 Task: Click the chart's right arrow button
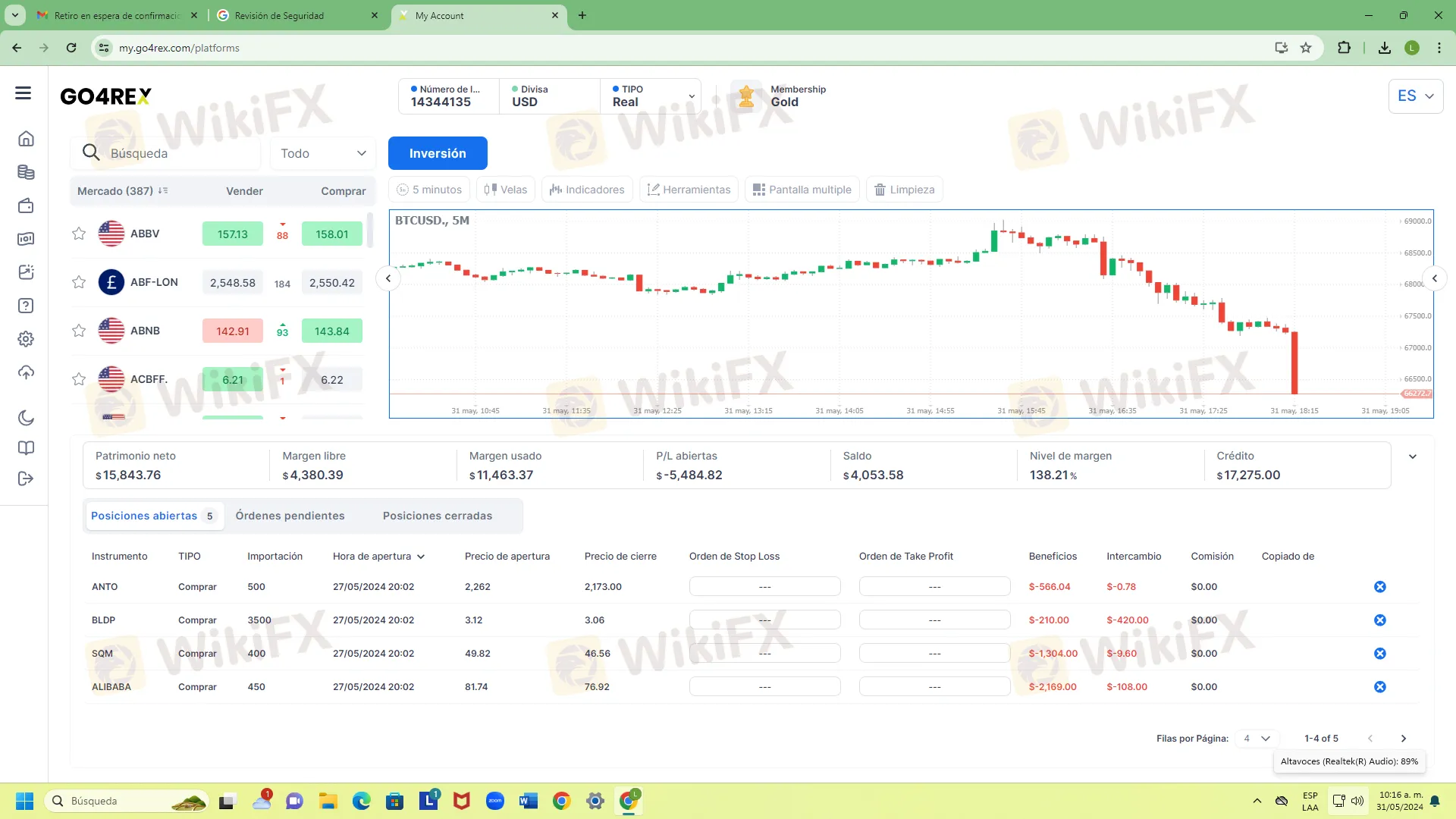(1434, 278)
